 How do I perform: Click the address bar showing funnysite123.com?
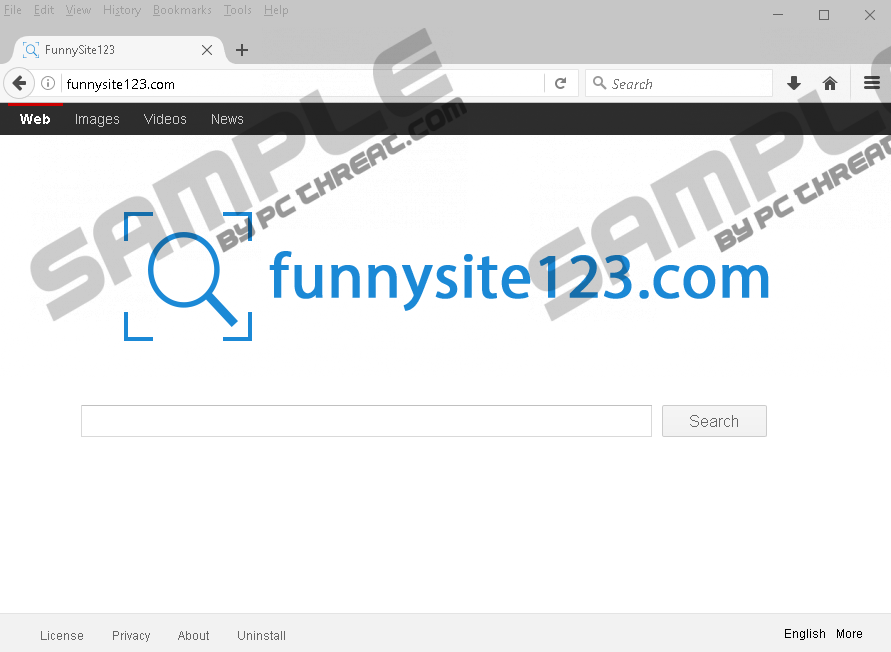[300, 84]
